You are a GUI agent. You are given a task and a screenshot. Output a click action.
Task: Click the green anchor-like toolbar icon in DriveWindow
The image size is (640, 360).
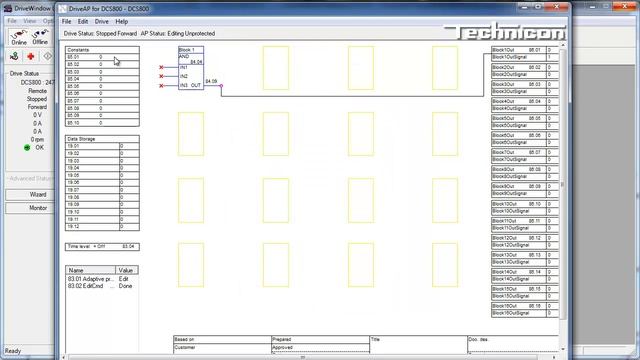14,56
